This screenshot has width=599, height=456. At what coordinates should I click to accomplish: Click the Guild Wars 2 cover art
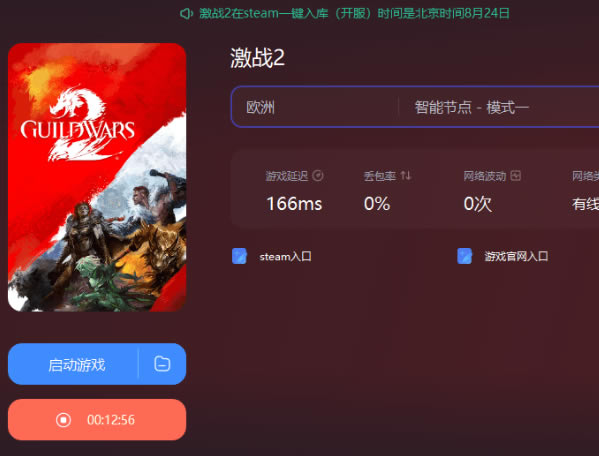pyautogui.click(x=97, y=177)
